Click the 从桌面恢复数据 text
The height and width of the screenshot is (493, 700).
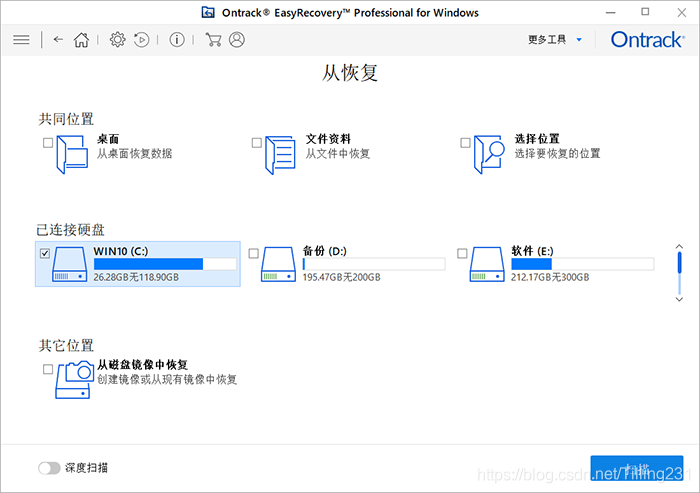click(x=134, y=154)
